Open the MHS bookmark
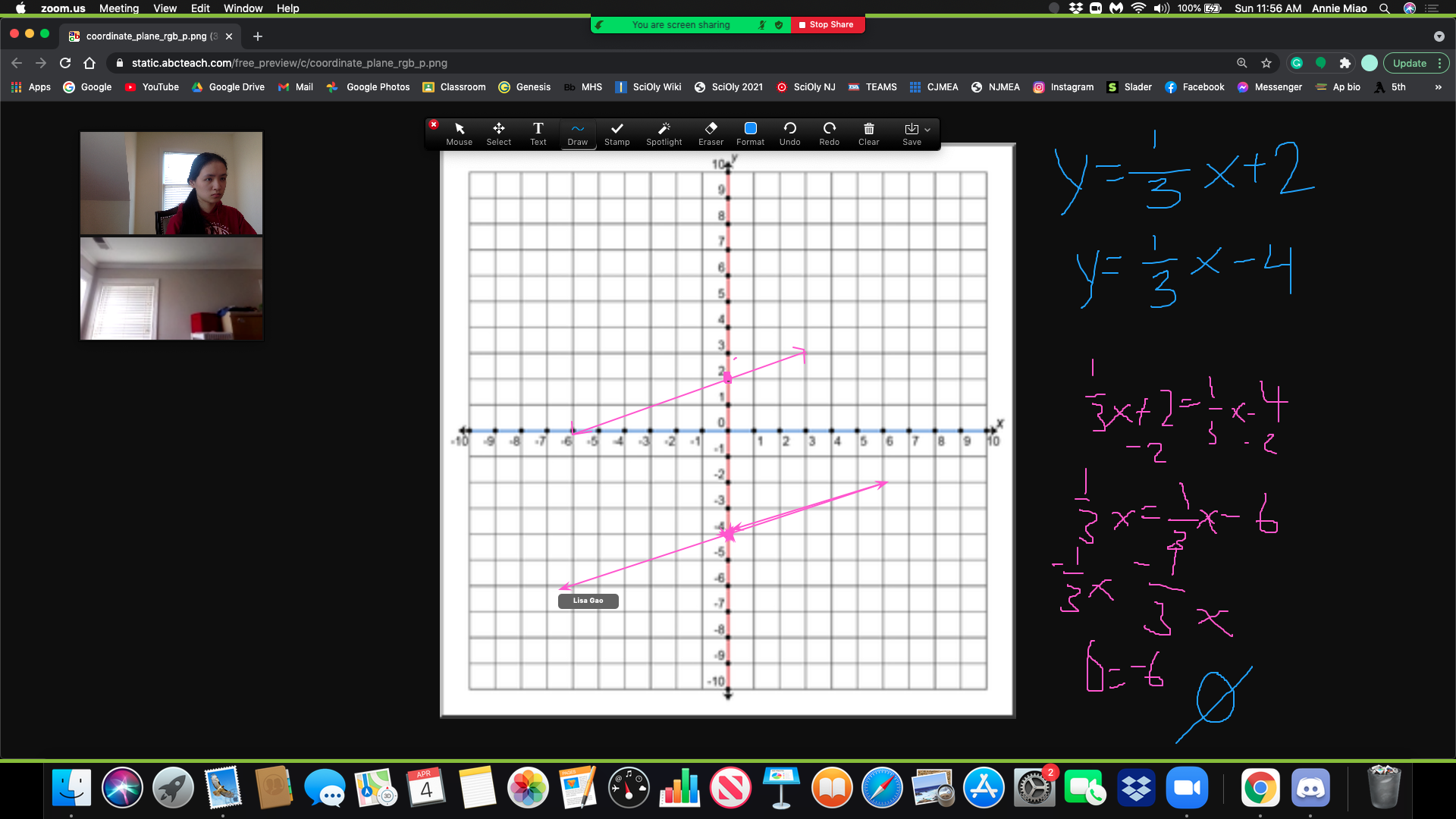 tap(583, 87)
